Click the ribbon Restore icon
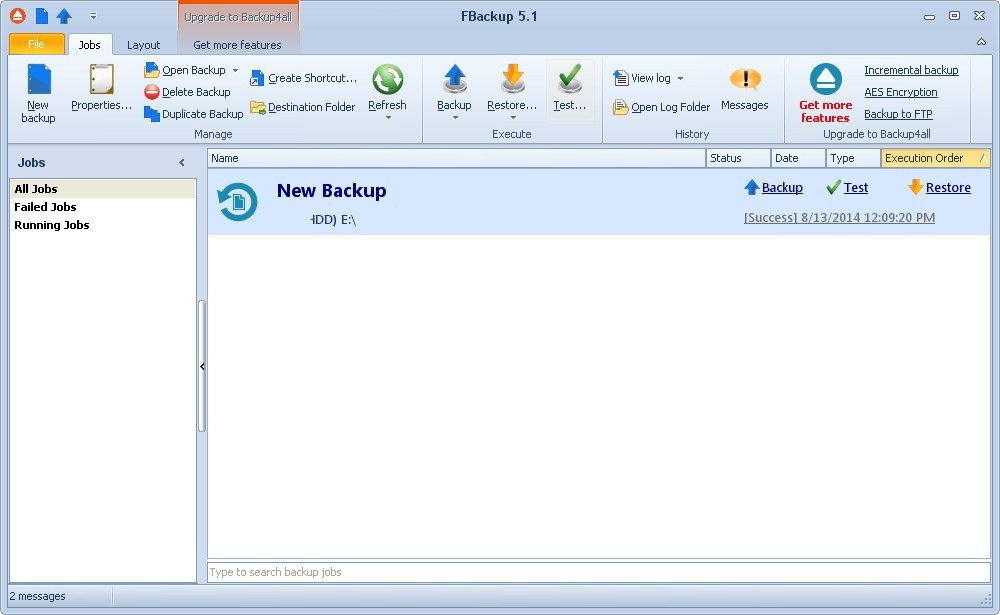This screenshot has height=615, width=1000. [513, 79]
